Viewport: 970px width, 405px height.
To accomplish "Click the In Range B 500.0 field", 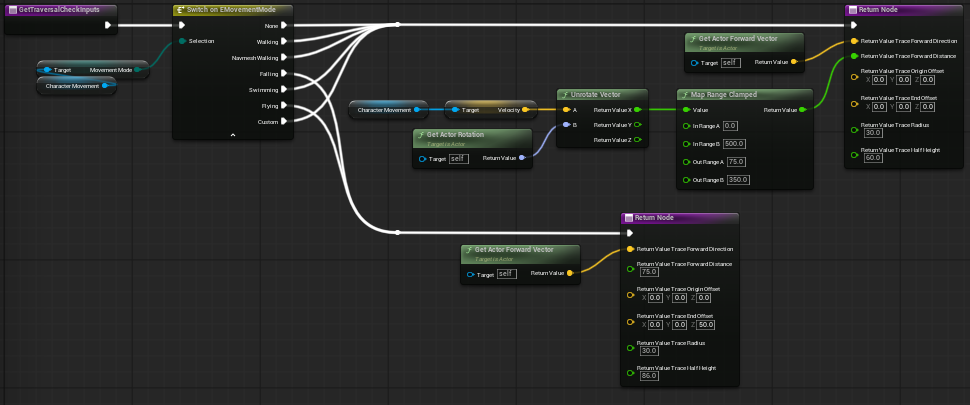I will [734, 143].
